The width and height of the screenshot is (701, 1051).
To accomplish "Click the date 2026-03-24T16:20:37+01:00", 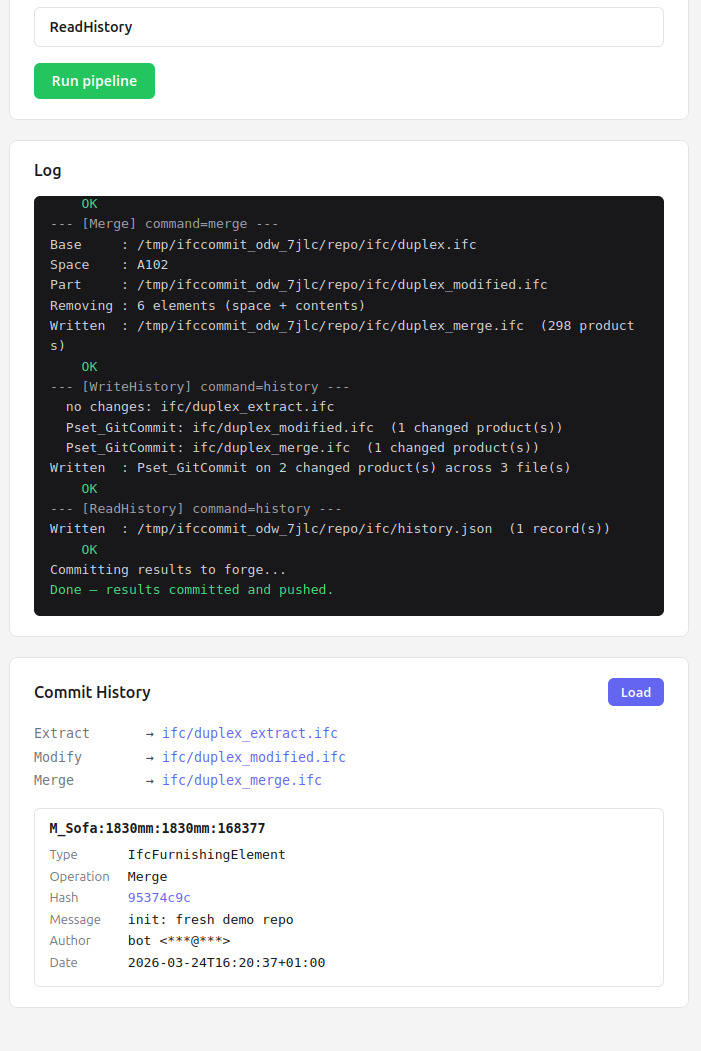I will 227,963.
